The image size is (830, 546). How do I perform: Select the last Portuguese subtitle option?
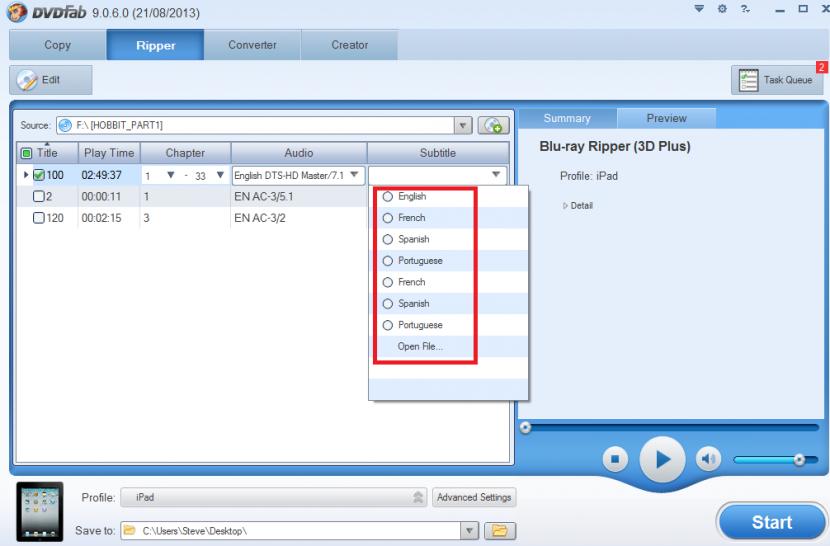click(387, 325)
